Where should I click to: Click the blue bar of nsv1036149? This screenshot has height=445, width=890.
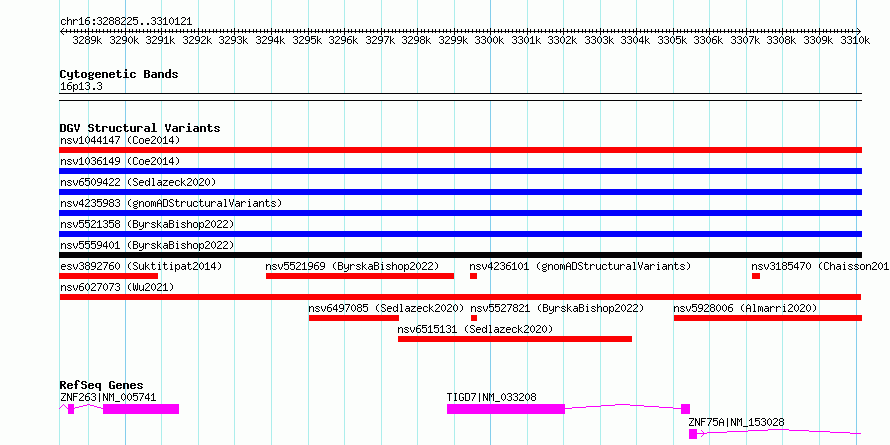[461, 171]
